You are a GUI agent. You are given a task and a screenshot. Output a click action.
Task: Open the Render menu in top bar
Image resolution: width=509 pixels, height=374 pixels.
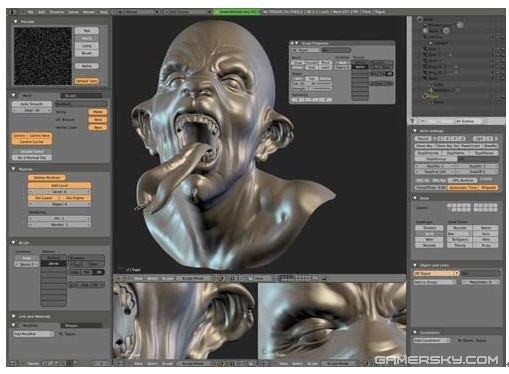89,12
